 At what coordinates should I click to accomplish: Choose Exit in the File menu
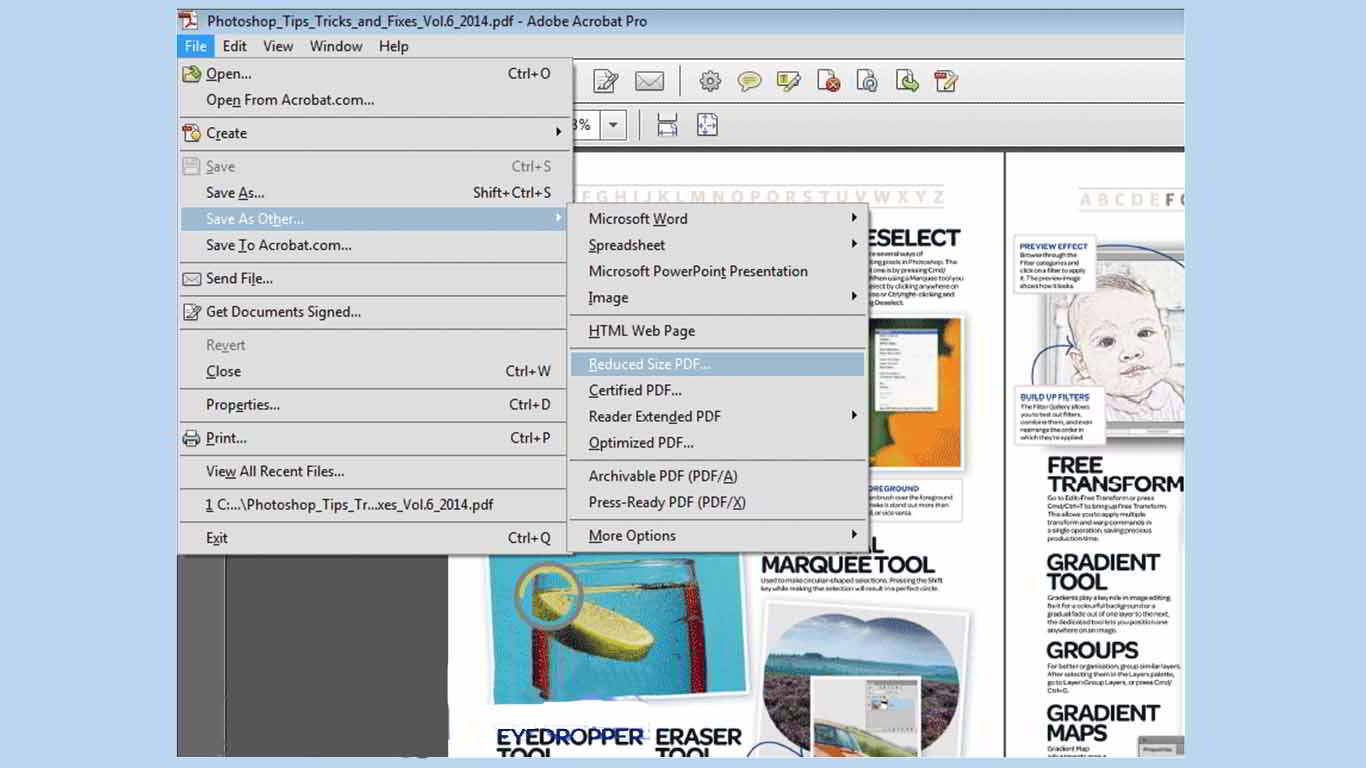pos(371,538)
